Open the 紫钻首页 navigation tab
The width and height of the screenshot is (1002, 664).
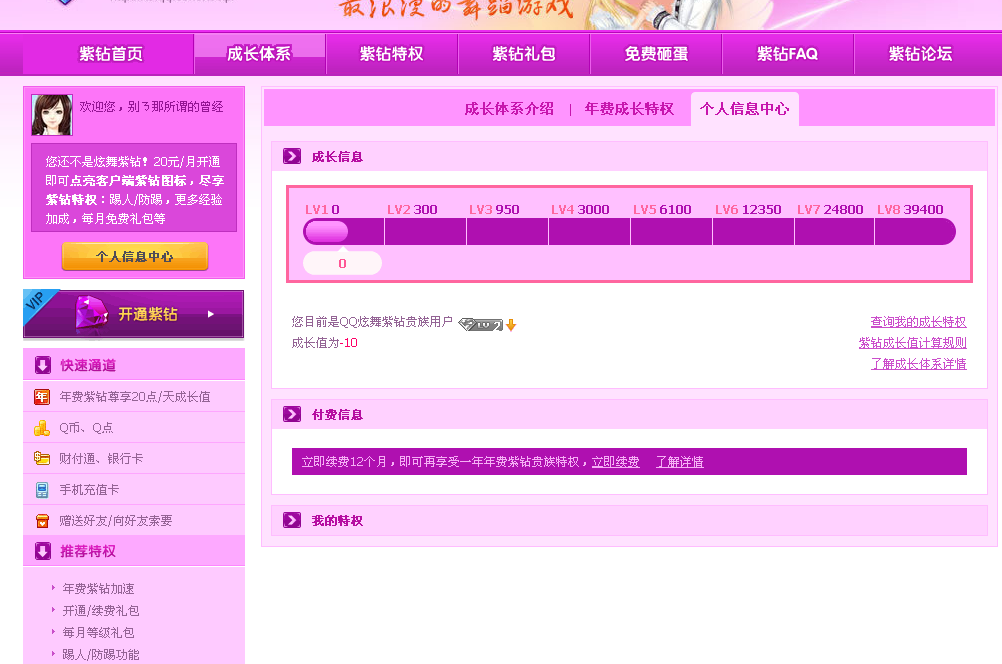coord(111,54)
